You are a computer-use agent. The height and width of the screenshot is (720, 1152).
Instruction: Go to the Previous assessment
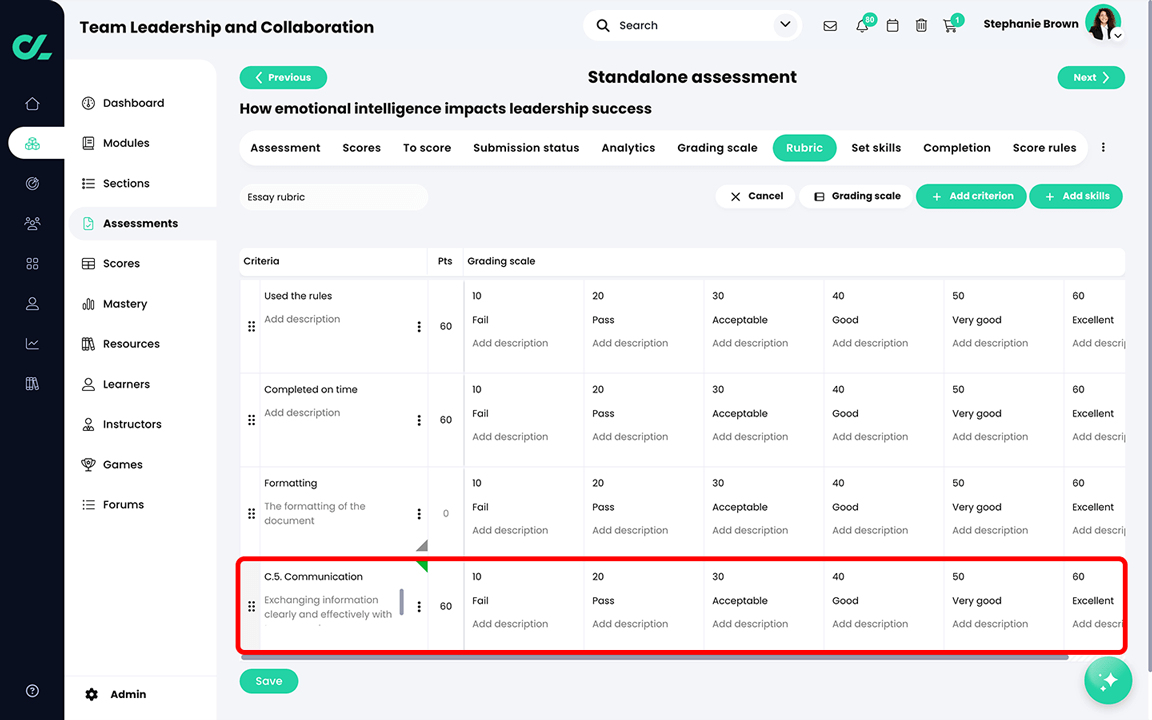(283, 77)
